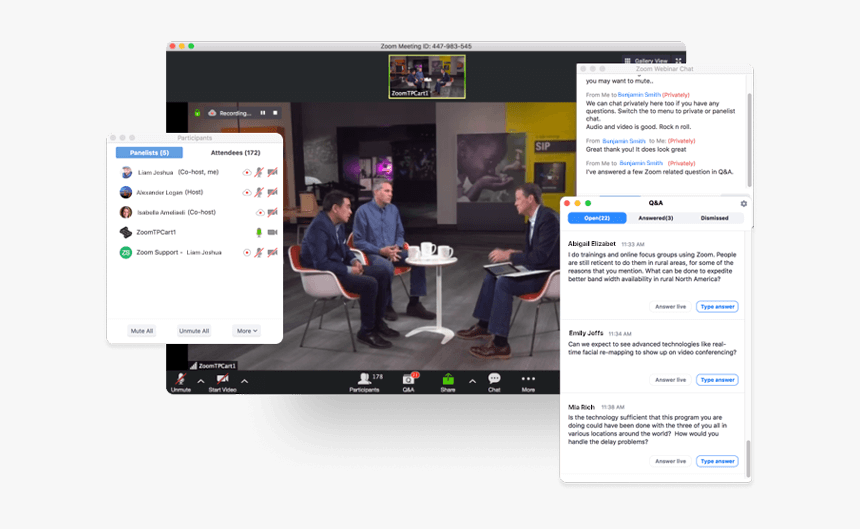860x529 pixels.
Task: Toggle Zoom Support's video off icon
Action: (x=272, y=252)
